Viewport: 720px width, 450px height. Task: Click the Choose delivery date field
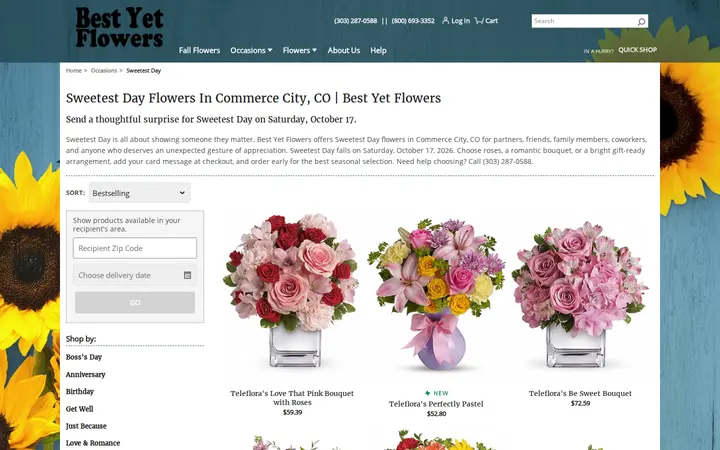tap(135, 275)
